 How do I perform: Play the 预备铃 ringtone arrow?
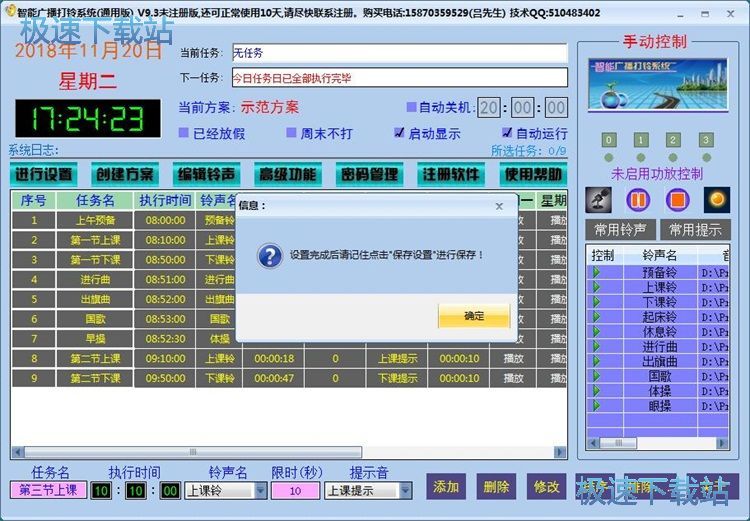coord(597,272)
